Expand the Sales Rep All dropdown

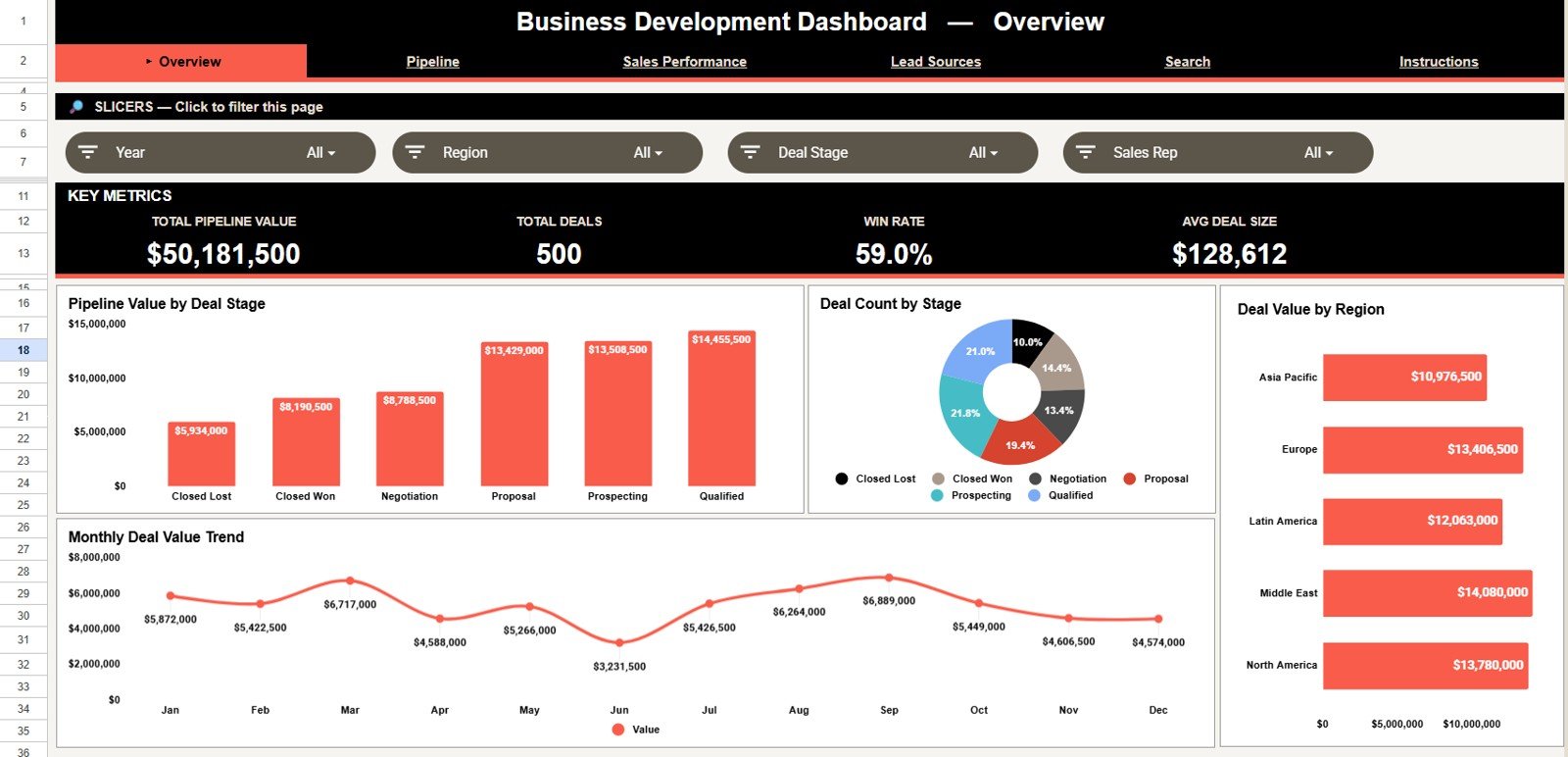(x=1318, y=153)
